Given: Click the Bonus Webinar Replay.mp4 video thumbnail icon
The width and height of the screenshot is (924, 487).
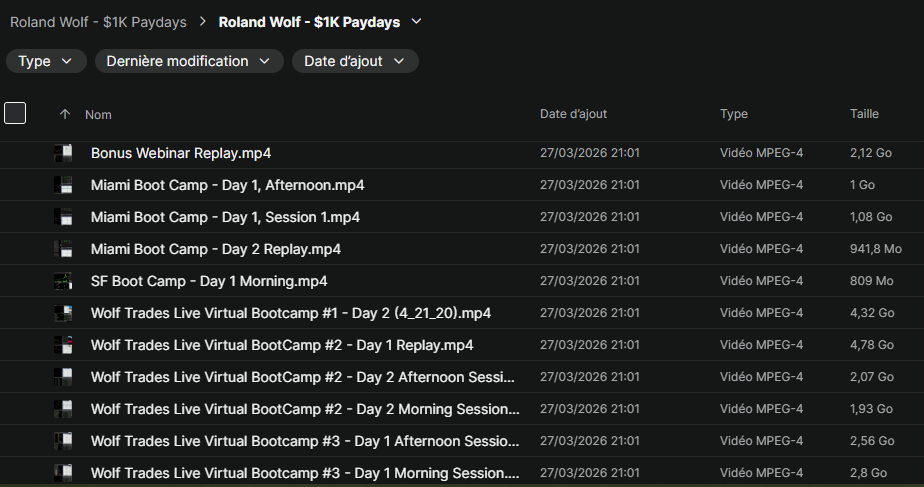Looking at the screenshot, I should coord(63,153).
